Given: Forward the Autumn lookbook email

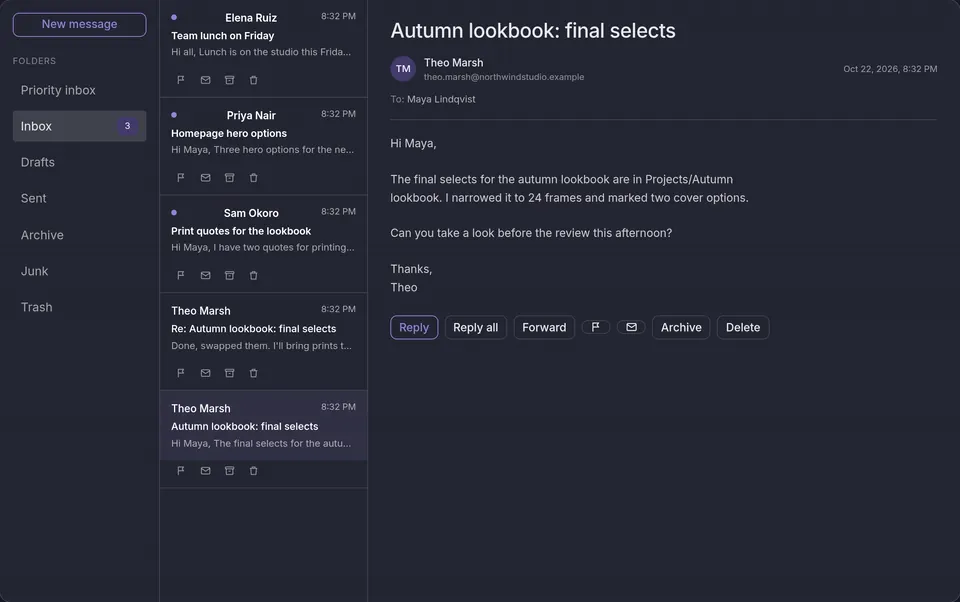Looking at the screenshot, I should pos(544,327).
